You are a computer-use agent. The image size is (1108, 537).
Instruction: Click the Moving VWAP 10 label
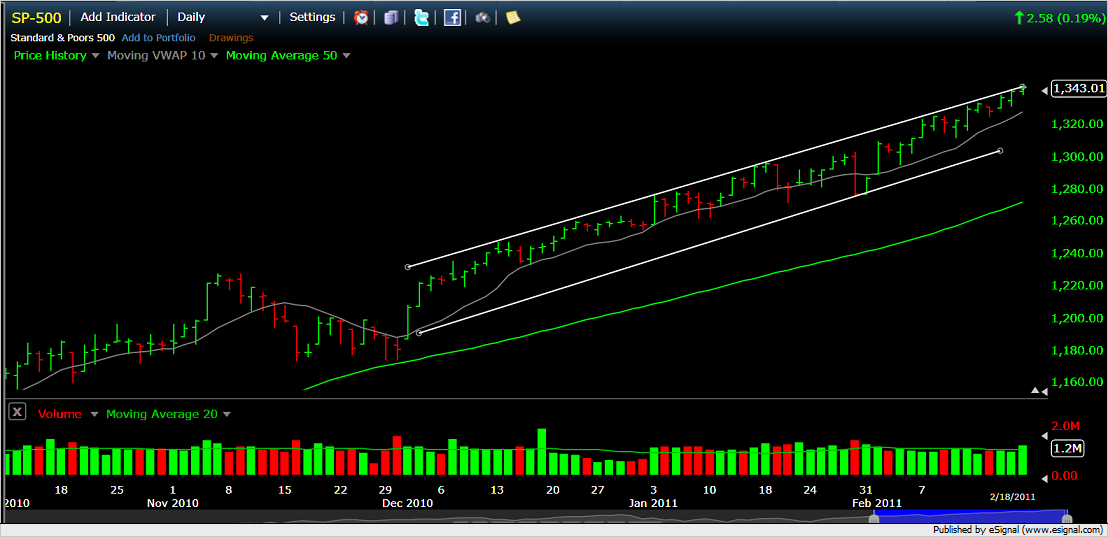(156, 55)
